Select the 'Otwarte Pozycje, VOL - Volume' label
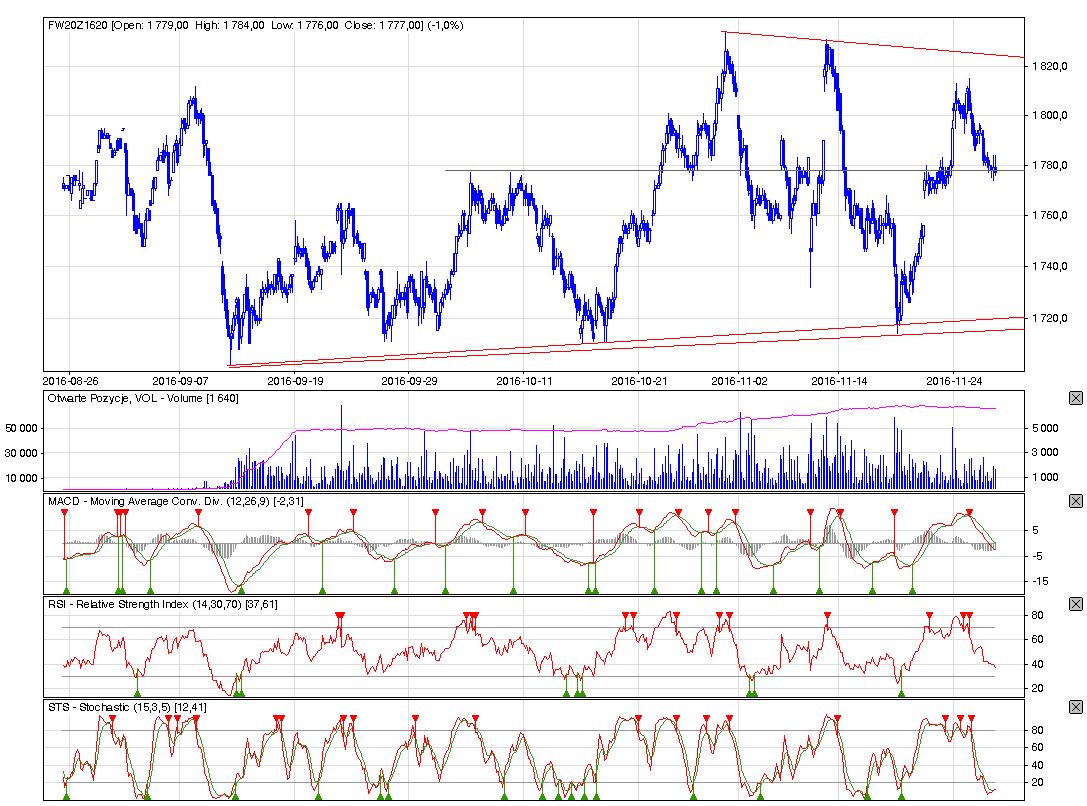The image size is (1087, 806). tap(143, 398)
